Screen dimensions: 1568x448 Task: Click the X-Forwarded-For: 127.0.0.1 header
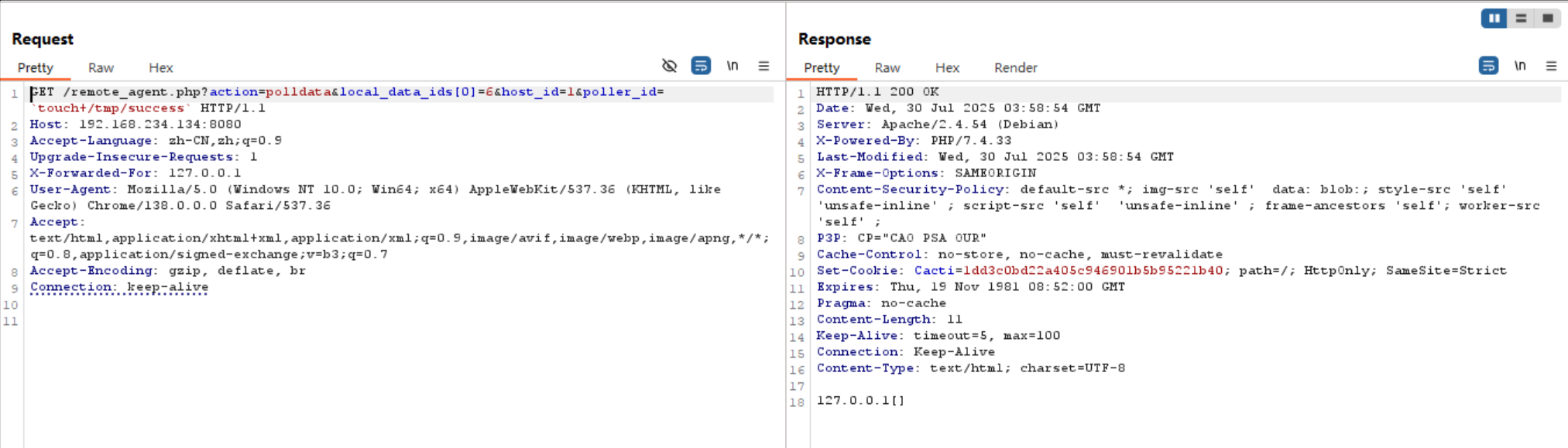(136, 173)
